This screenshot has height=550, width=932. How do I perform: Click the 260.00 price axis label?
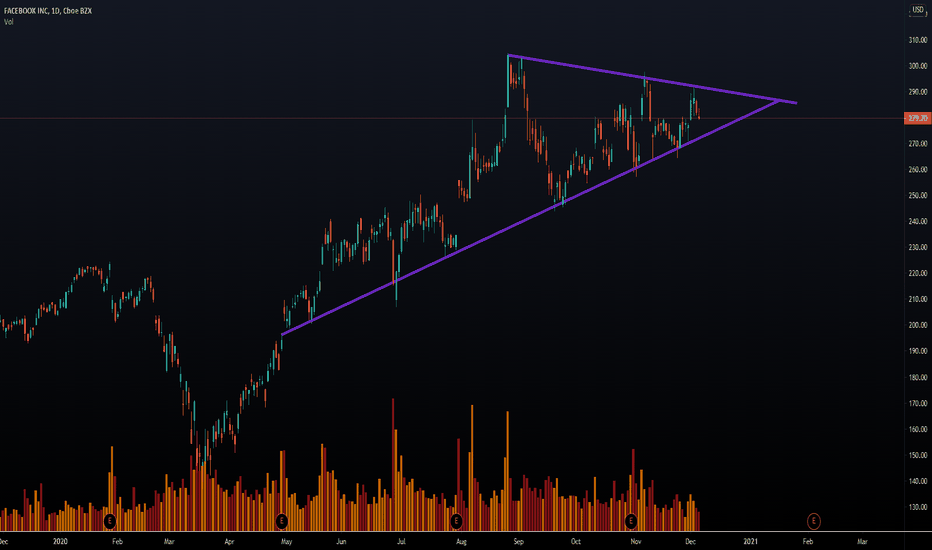(x=918, y=169)
